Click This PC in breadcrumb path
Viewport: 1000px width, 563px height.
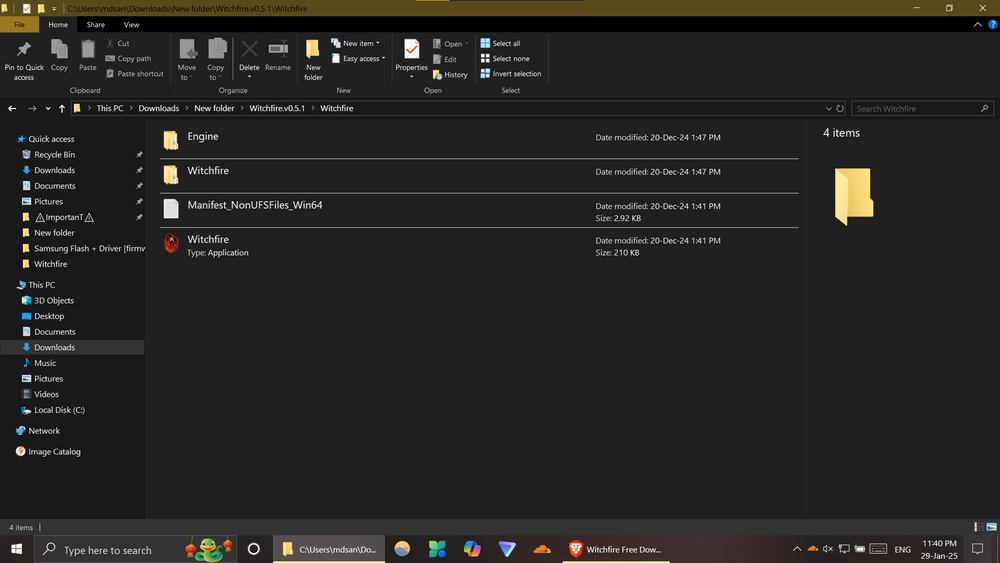click(x=110, y=108)
